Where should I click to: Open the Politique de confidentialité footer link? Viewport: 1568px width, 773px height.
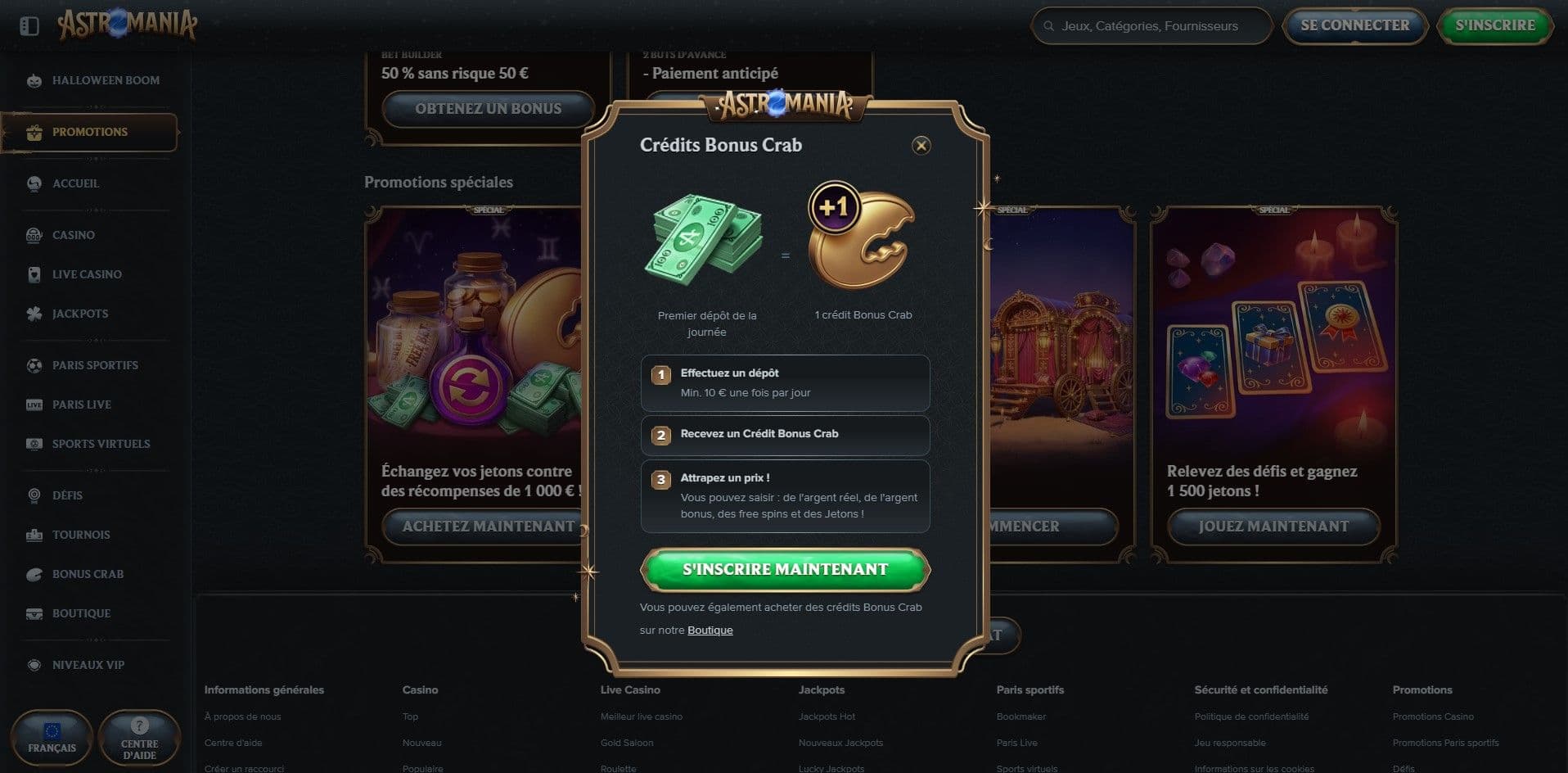[1251, 716]
